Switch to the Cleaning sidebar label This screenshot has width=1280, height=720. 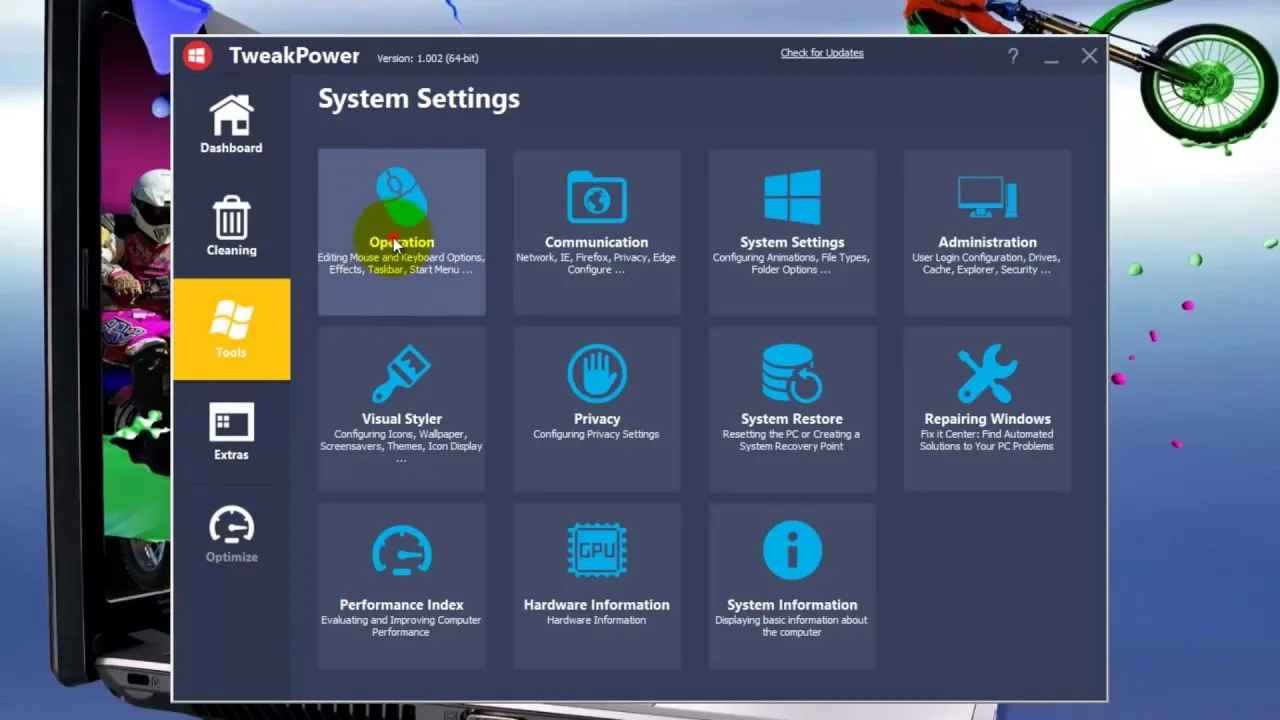[x=231, y=250]
